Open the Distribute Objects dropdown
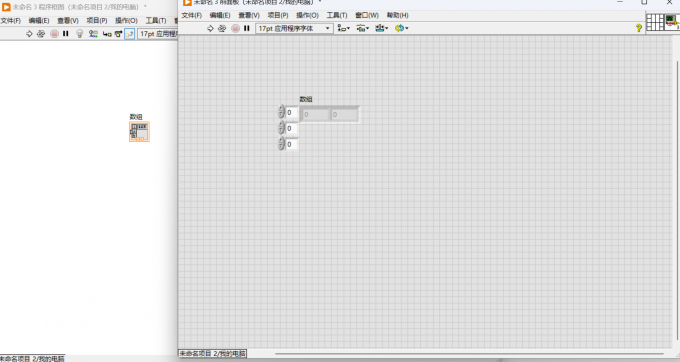 363,28
